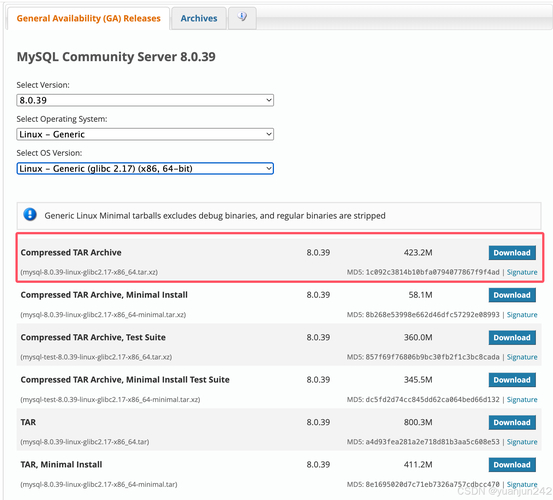Click MD5 hash starting with 8b268e53
Viewport: 553px width, 500px height.
tap(432, 315)
